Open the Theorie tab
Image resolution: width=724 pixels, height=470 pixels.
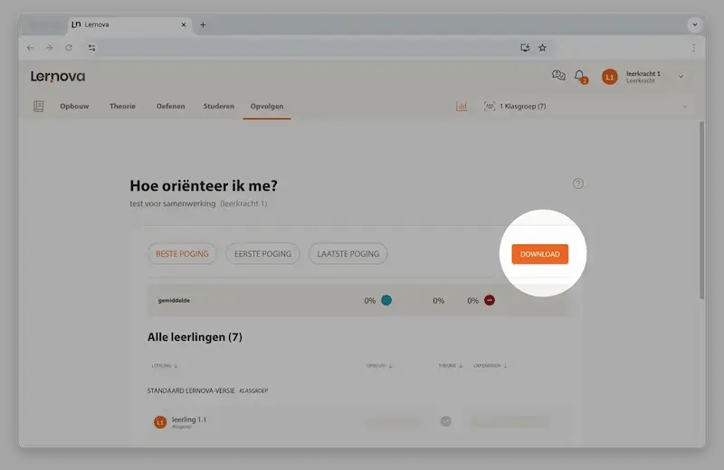[x=122, y=106]
